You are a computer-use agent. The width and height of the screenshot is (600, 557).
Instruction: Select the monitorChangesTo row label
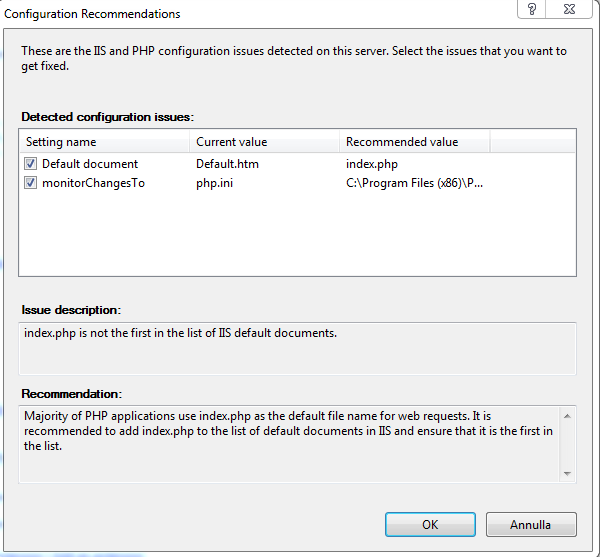pyautogui.click(x=93, y=183)
